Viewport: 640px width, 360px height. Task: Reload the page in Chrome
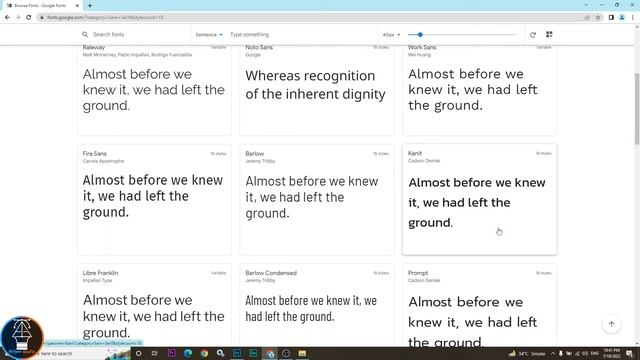coord(29,17)
